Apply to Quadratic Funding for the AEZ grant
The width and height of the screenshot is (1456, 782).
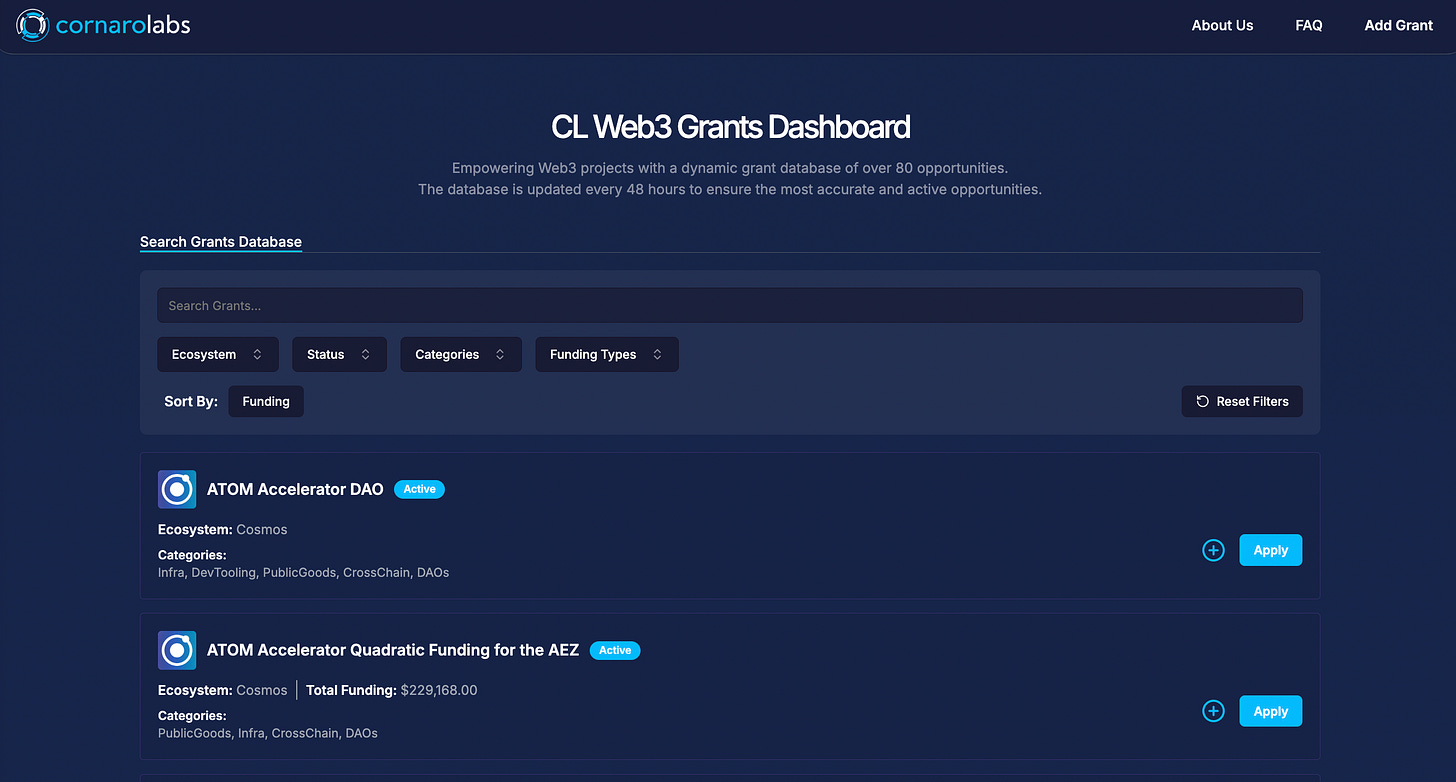[1271, 711]
